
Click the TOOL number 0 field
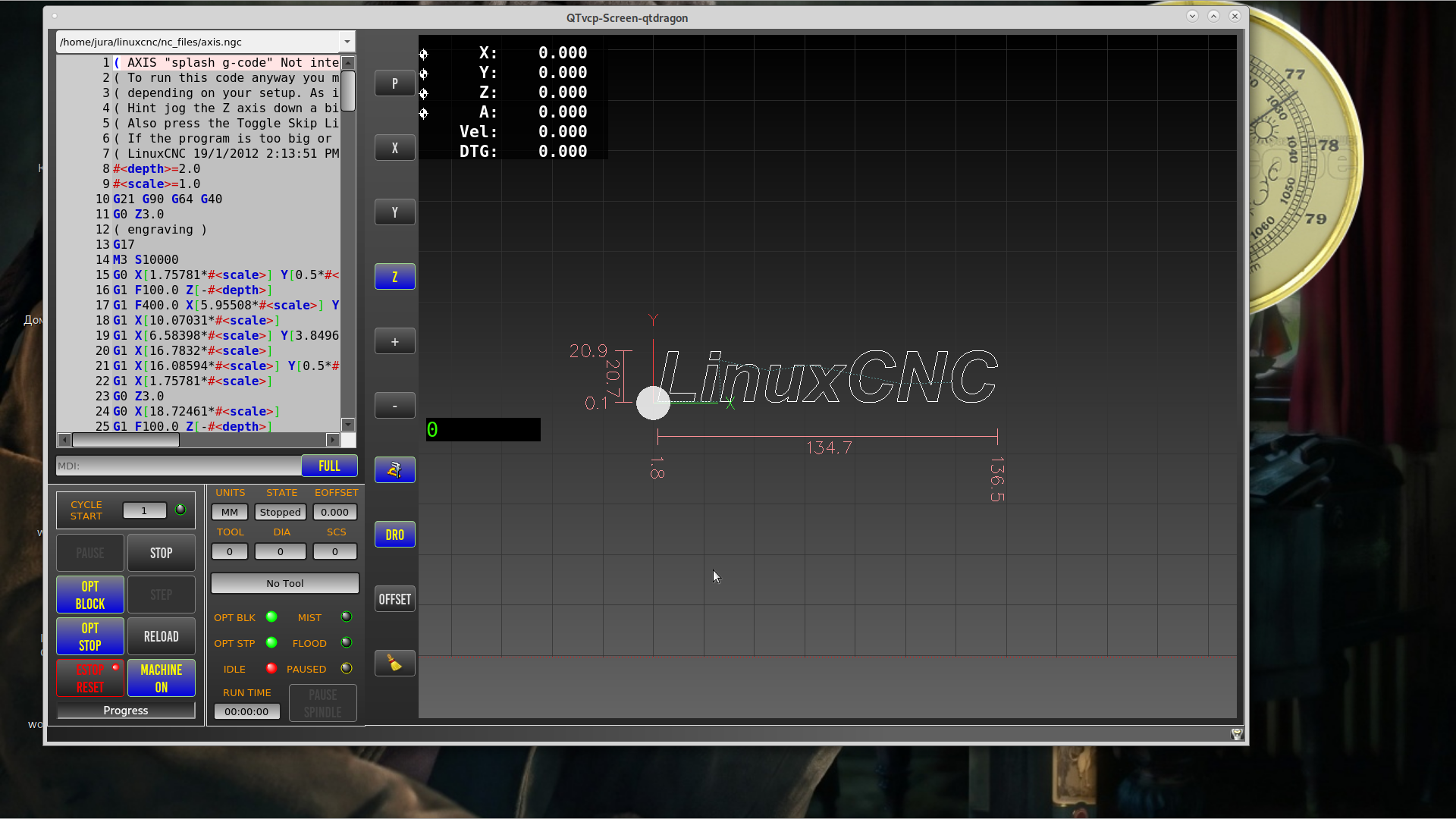(x=230, y=551)
